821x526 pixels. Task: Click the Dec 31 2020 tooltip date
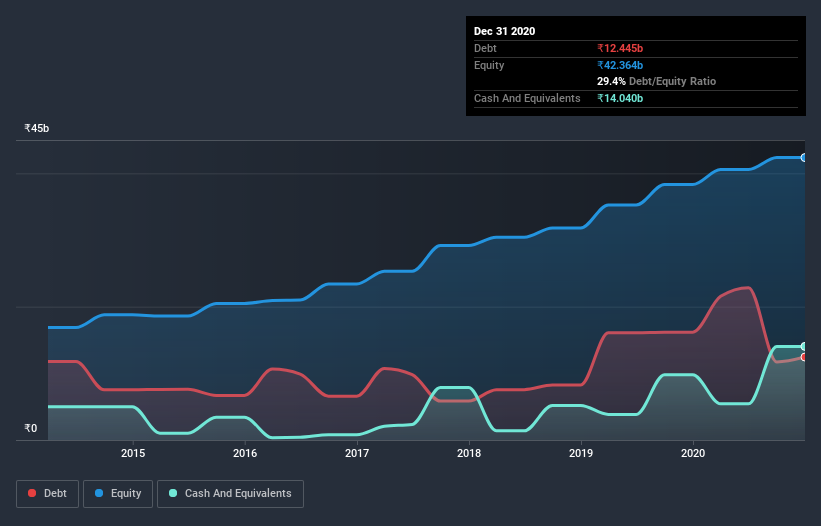click(x=504, y=31)
